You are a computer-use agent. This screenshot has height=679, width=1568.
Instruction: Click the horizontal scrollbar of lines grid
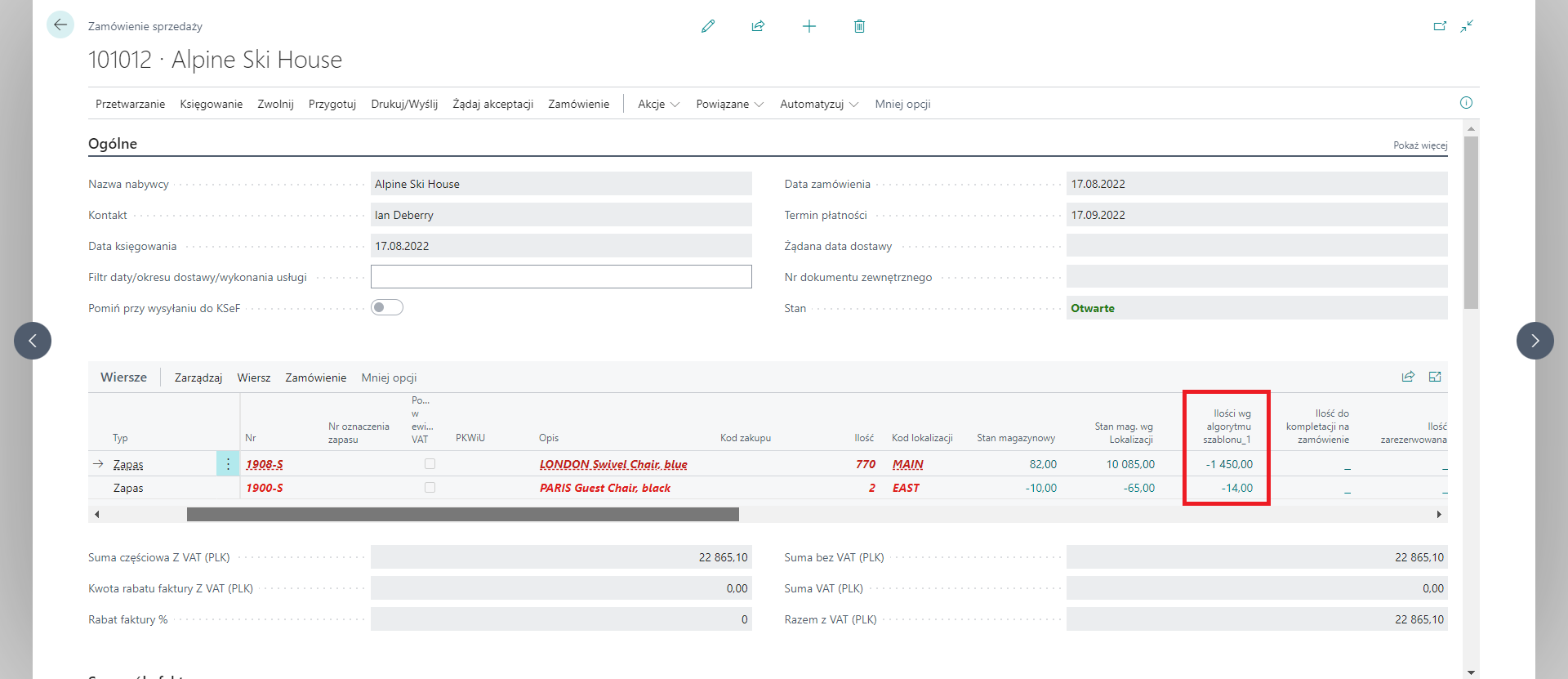(x=462, y=514)
